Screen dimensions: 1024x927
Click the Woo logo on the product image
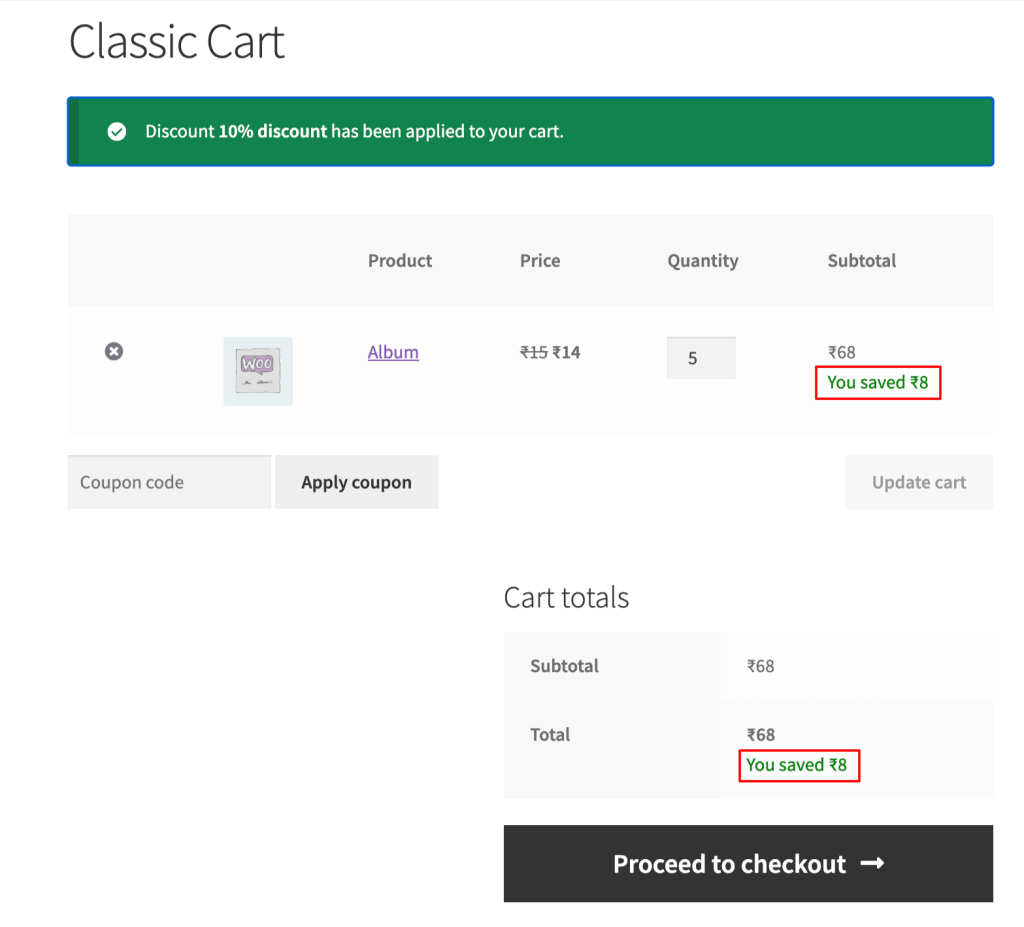pyautogui.click(x=258, y=364)
